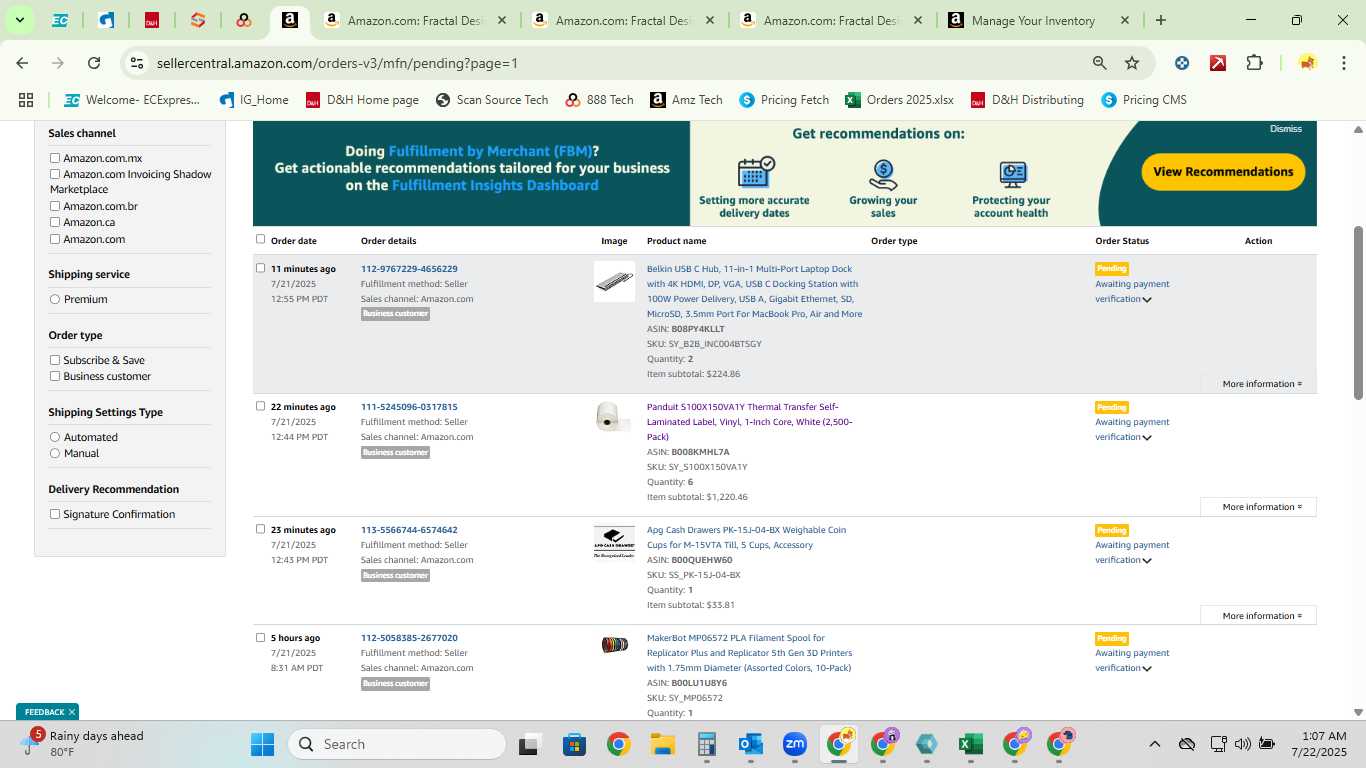Open Outlook from the taskbar
The image size is (1366, 768).
(750, 744)
